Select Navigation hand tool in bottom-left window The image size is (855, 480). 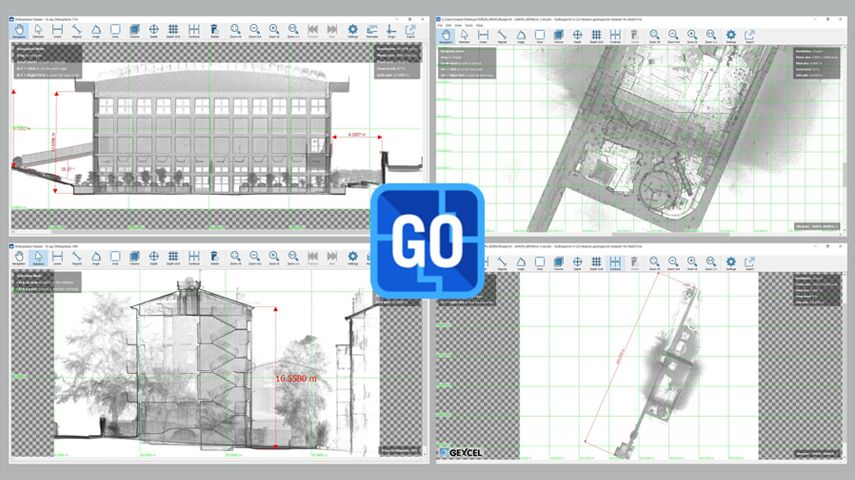click(x=20, y=258)
